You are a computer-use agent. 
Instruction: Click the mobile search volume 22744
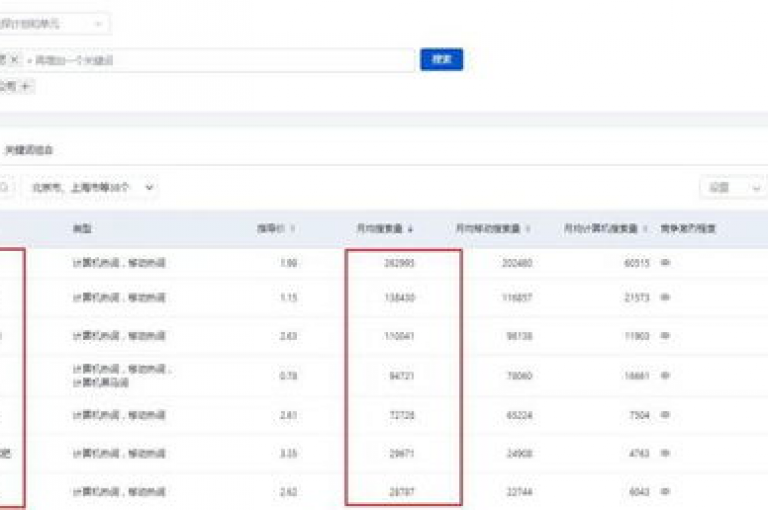[519, 492]
